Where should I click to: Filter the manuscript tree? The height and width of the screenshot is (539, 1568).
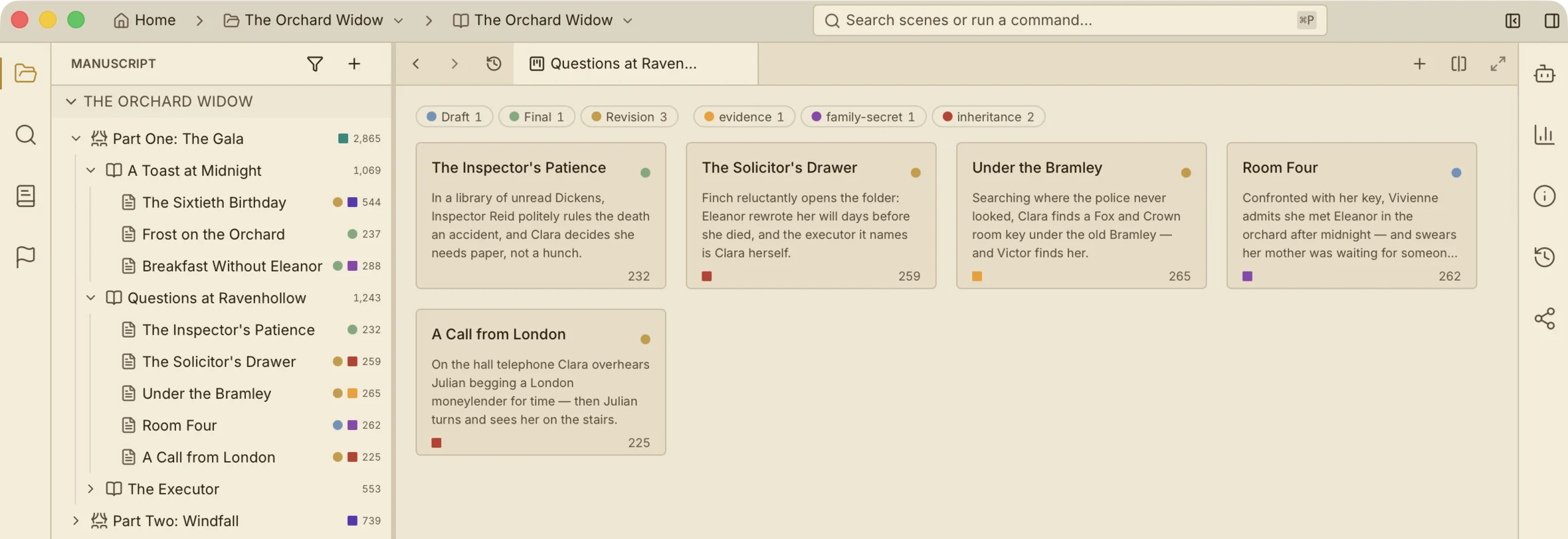(315, 64)
